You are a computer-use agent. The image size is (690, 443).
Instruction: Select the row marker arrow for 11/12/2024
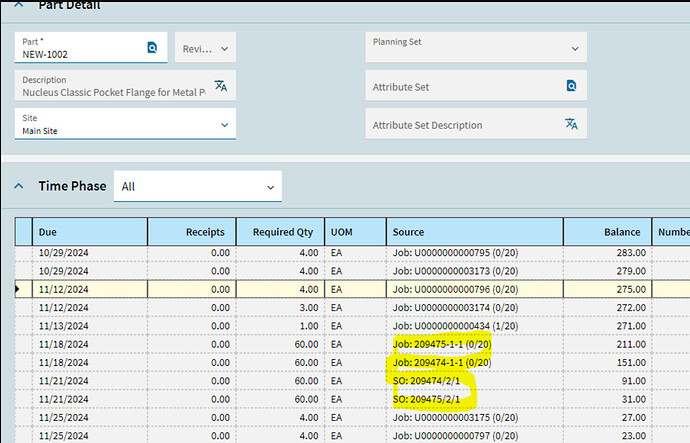coord(18,289)
